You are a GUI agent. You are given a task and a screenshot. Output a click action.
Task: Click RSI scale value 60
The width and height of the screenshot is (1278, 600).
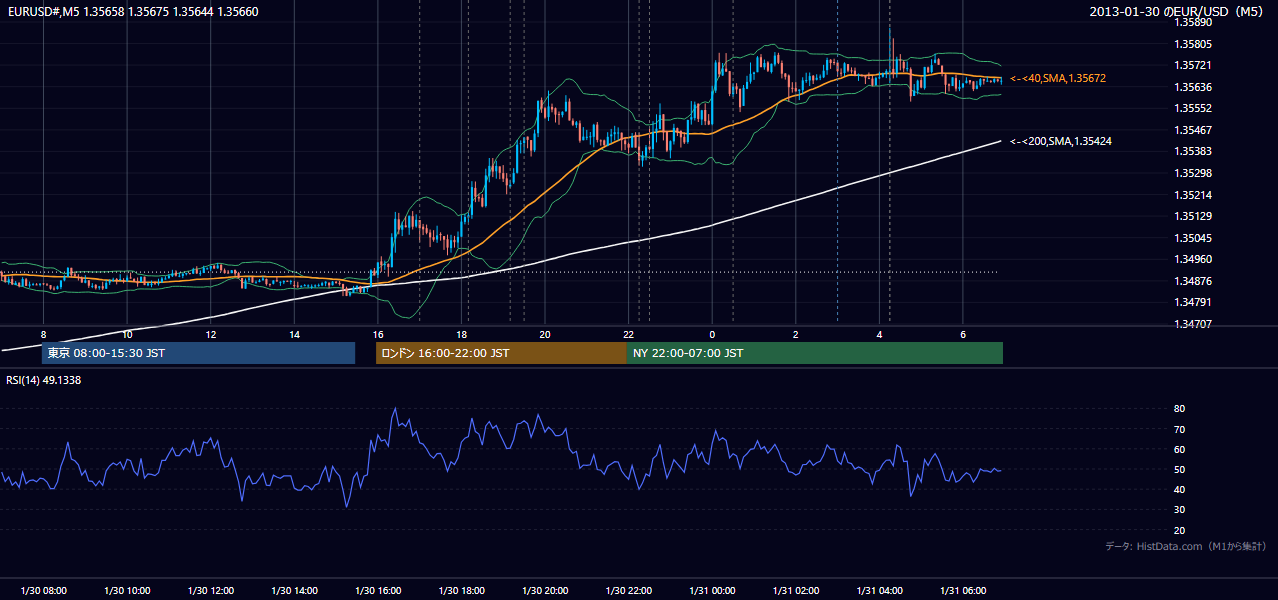(x=1180, y=449)
